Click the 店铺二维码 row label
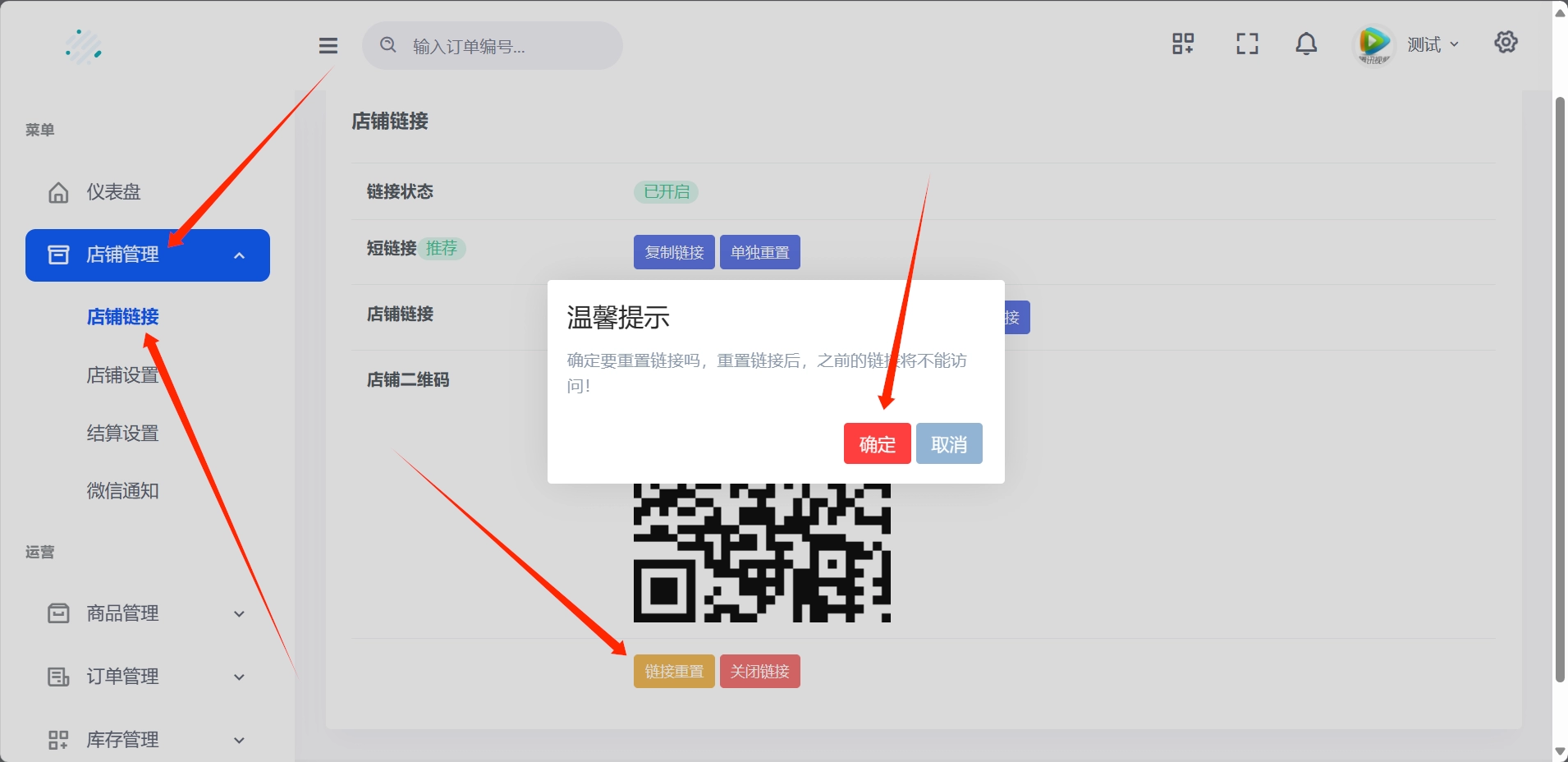This screenshot has height=762, width=1568. (408, 380)
